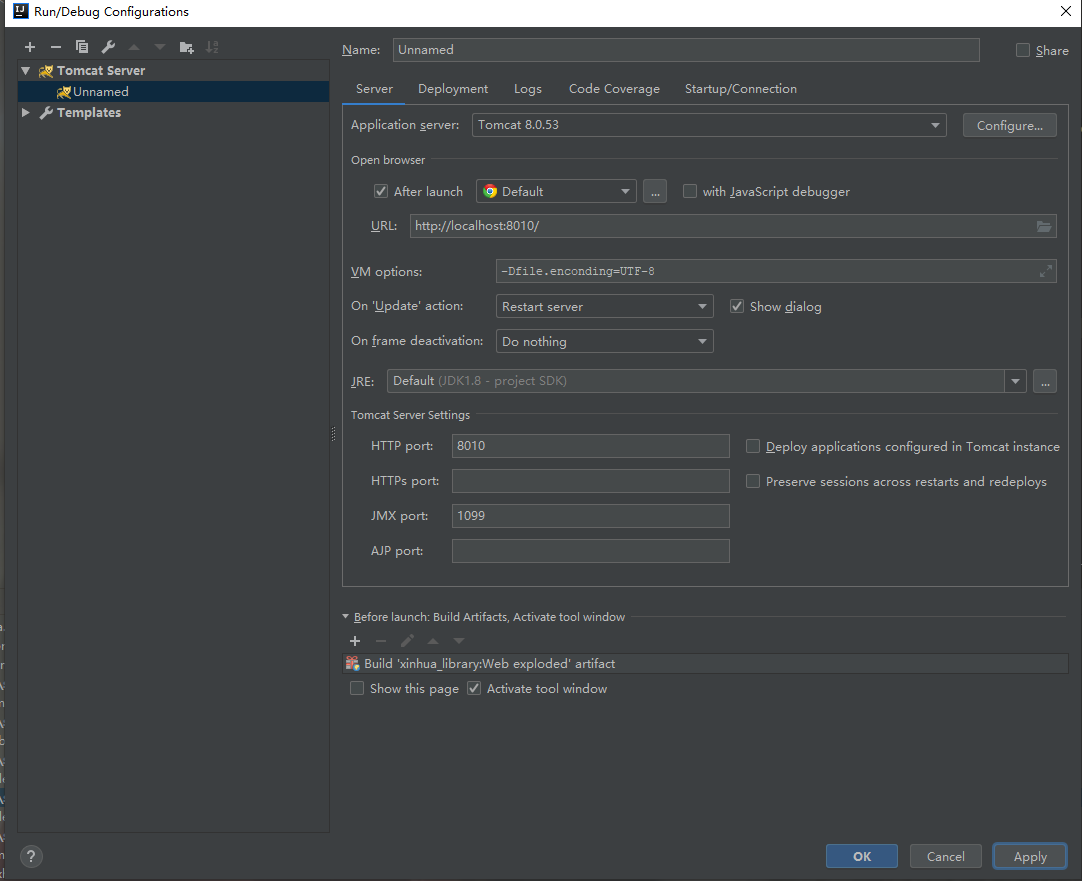Close the Run/Debug Configurations dialog
Image resolution: width=1082 pixels, height=881 pixels.
pos(1065,11)
